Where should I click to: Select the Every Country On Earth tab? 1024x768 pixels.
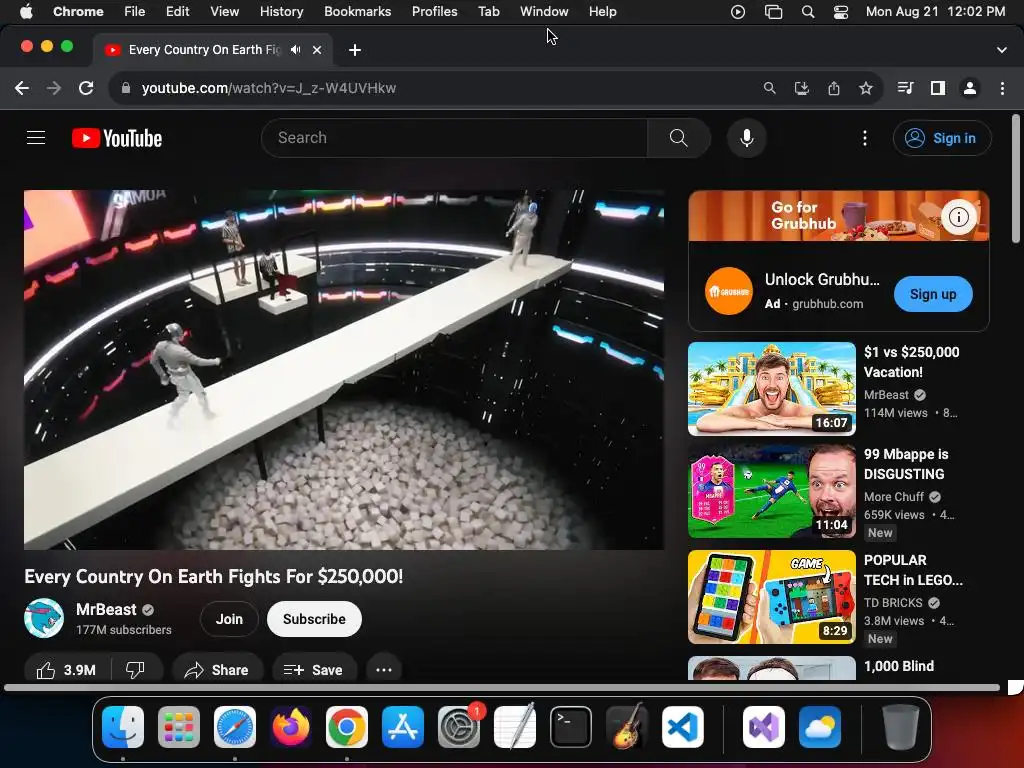(x=204, y=50)
